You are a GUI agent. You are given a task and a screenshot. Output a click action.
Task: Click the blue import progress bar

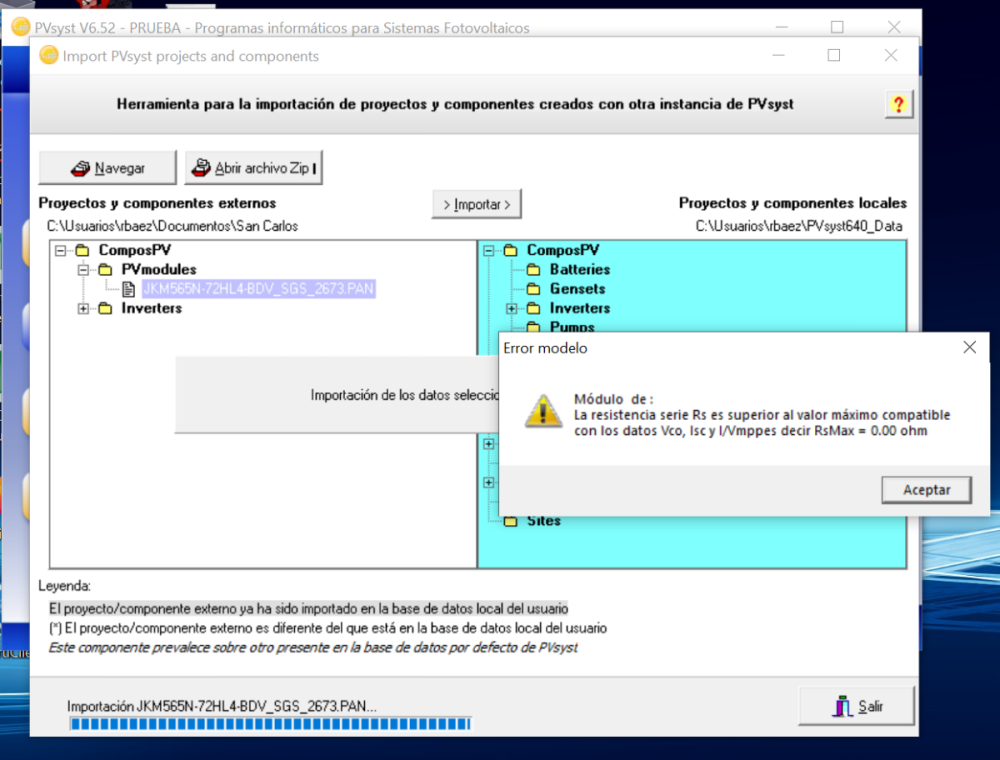269,723
